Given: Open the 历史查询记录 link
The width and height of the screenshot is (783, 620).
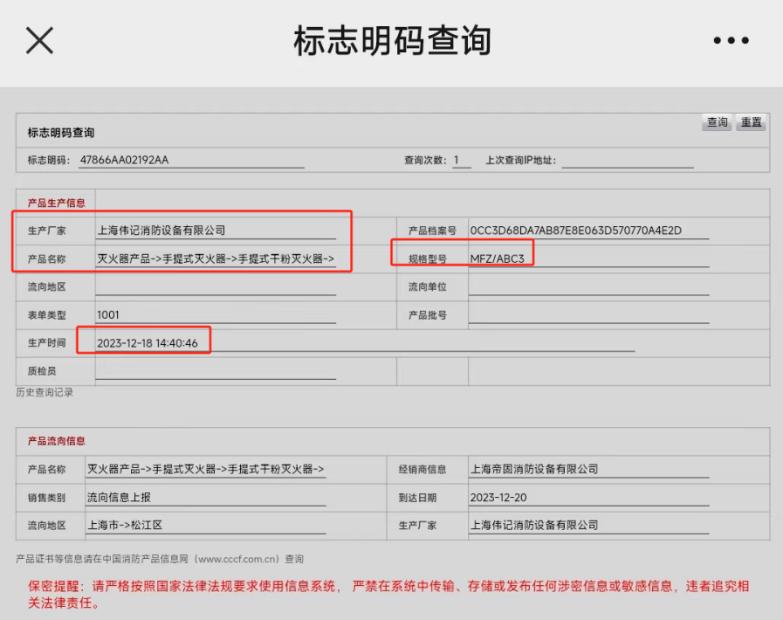Looking at the screenshot, I should (x=44, y=392).
